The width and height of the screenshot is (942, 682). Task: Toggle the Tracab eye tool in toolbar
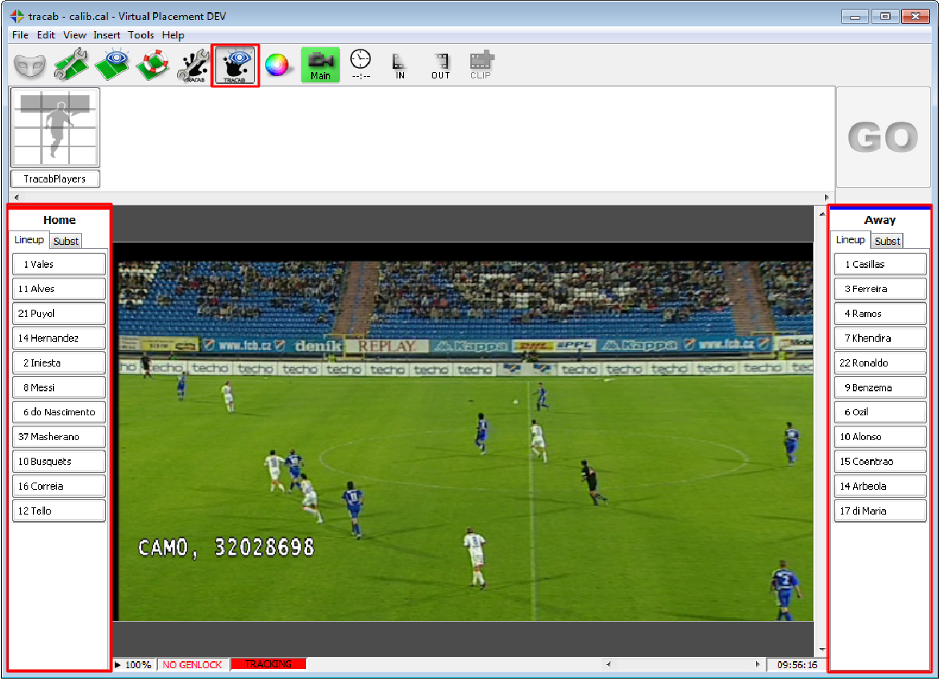tap(236, 65)
